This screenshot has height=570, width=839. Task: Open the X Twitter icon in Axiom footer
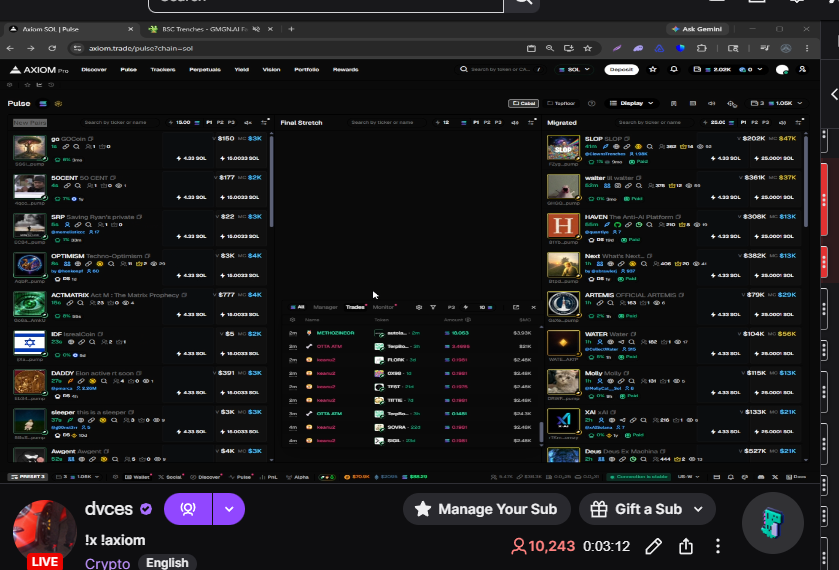coord(775,477)
